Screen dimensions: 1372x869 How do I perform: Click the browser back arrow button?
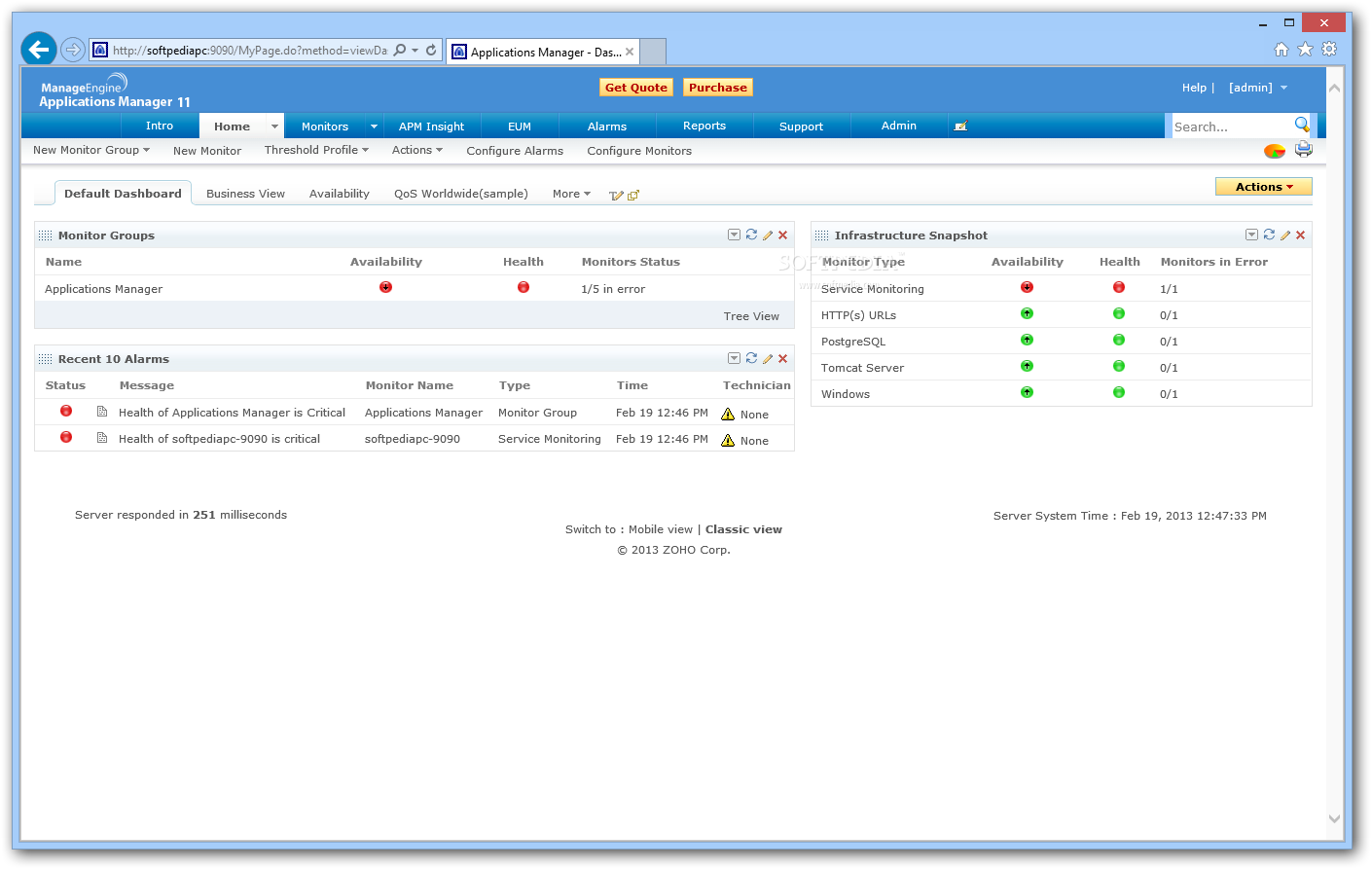(x=39, y=49)
